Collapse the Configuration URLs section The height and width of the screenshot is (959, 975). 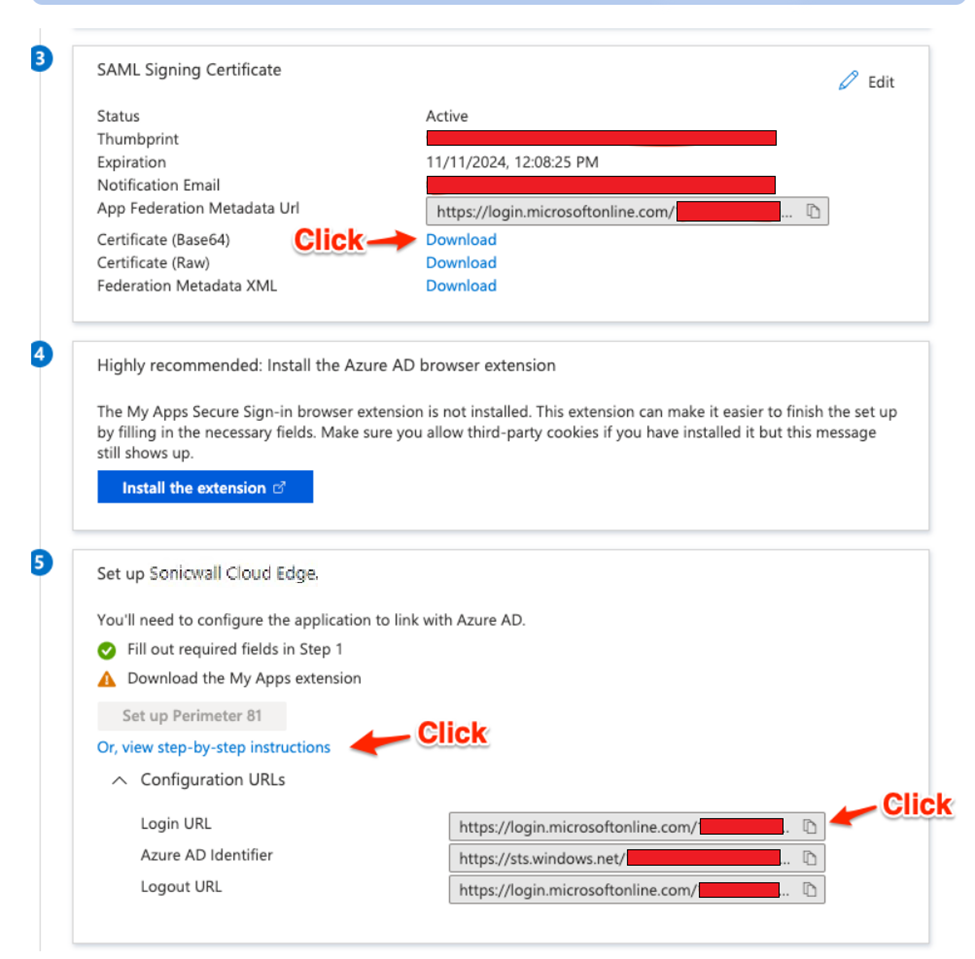coord(119,780)
